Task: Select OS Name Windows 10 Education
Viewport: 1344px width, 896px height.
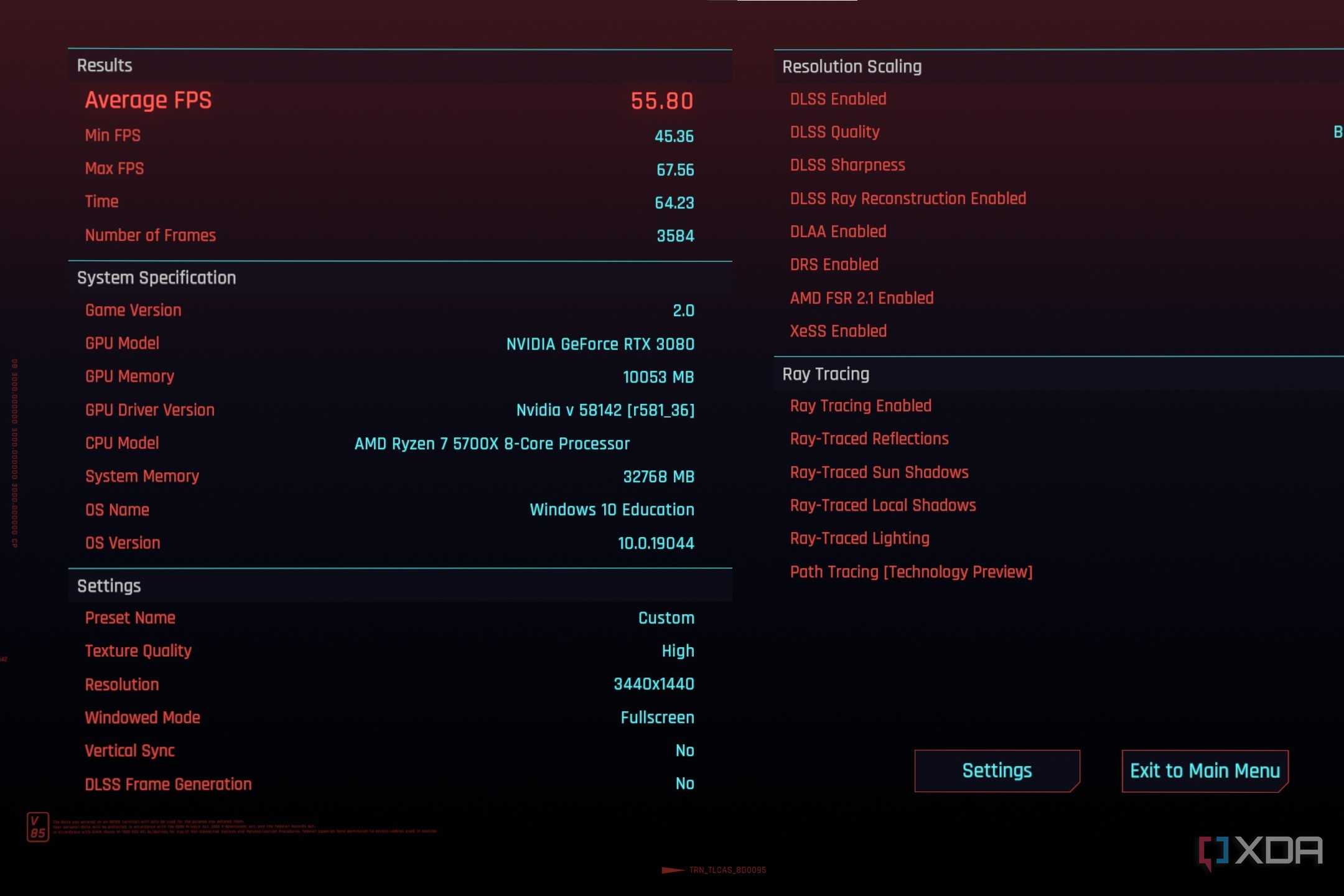Action: [x=612, y=510]
